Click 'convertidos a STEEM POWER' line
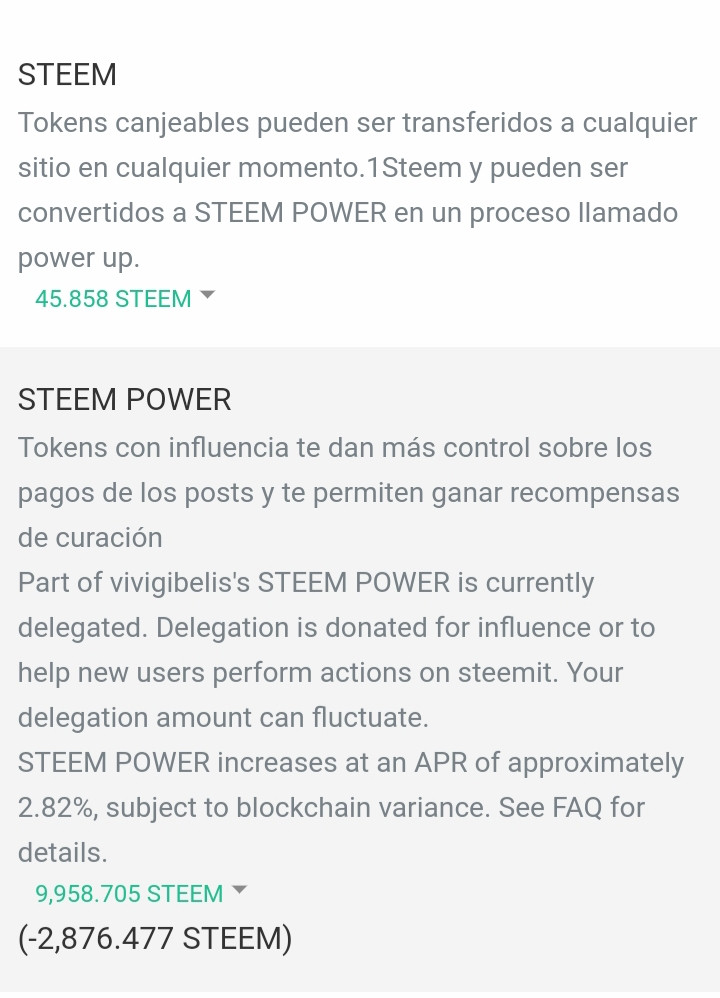Image resolution: width=720 pixels, height=998 pixels. tap(348, 213)
